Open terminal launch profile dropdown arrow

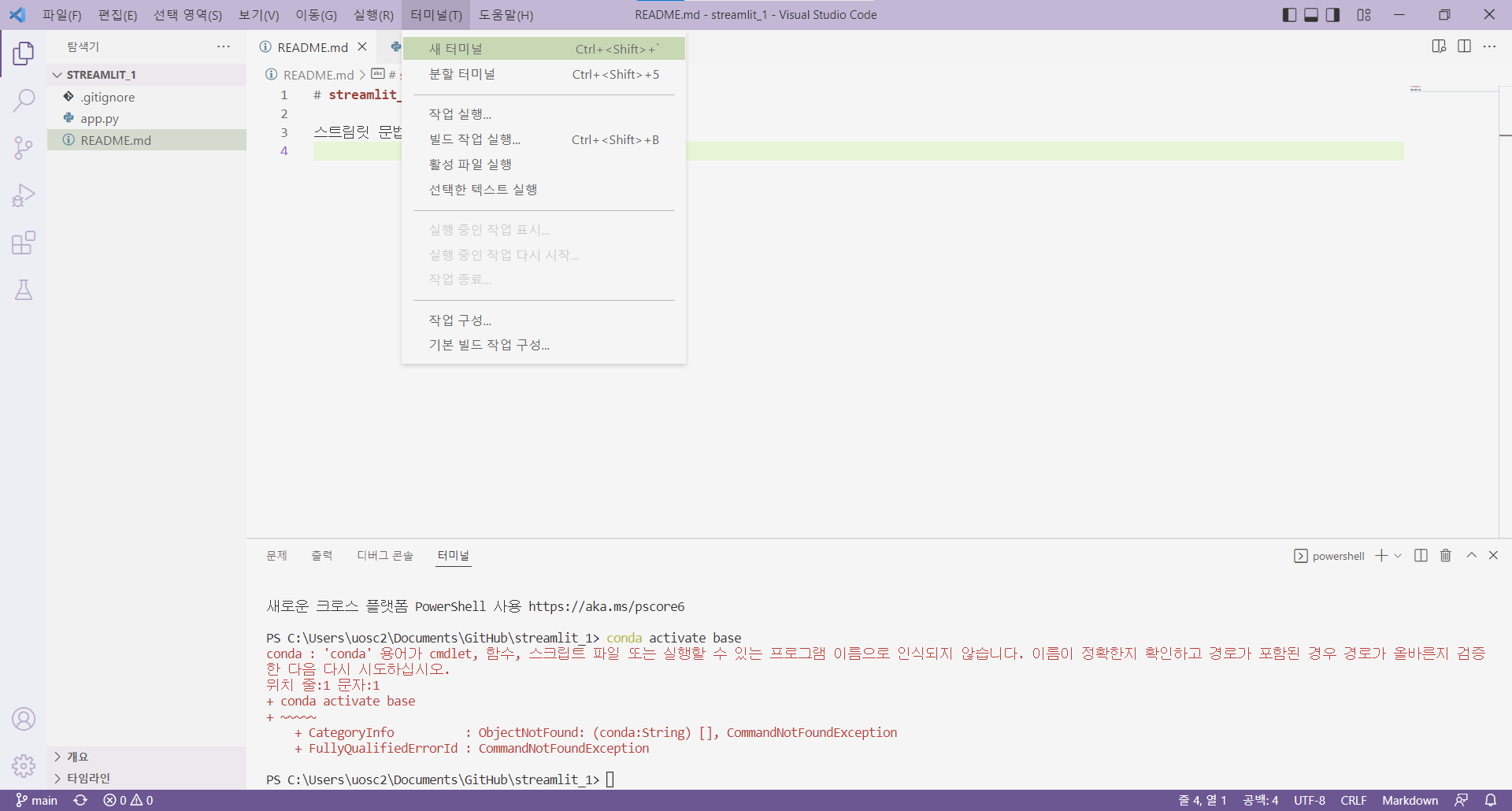[x=1398, y=556]
